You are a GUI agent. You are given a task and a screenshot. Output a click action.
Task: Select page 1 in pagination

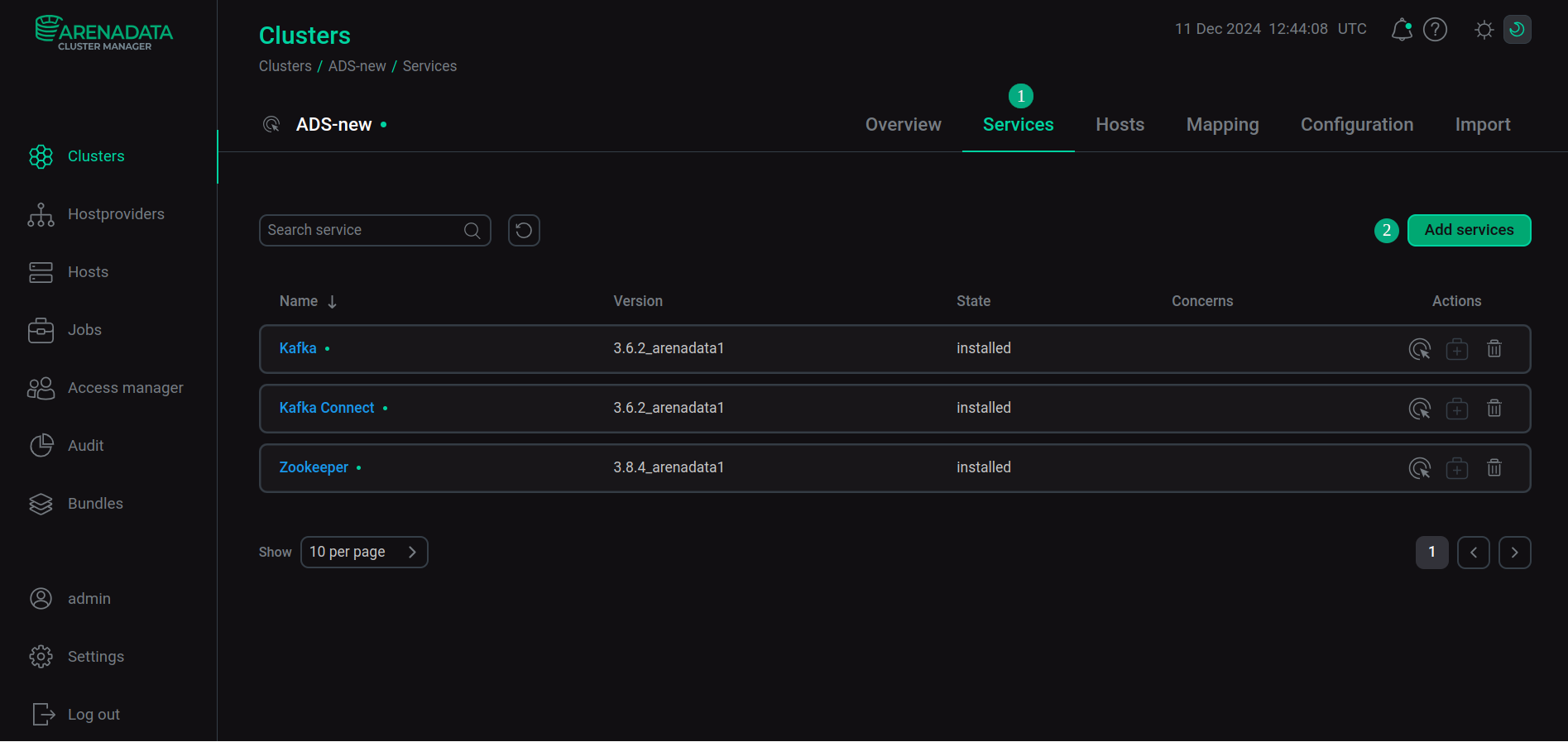coord(1431,553)
